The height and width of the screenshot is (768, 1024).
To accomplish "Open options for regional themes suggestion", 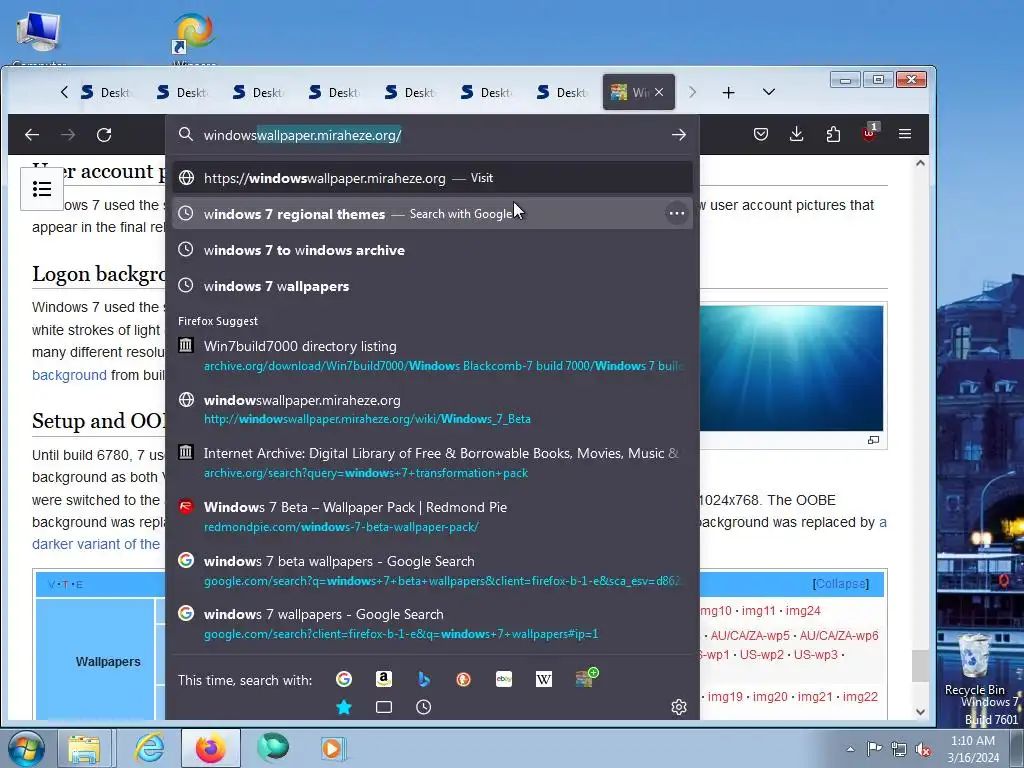I will coord(677,214).
